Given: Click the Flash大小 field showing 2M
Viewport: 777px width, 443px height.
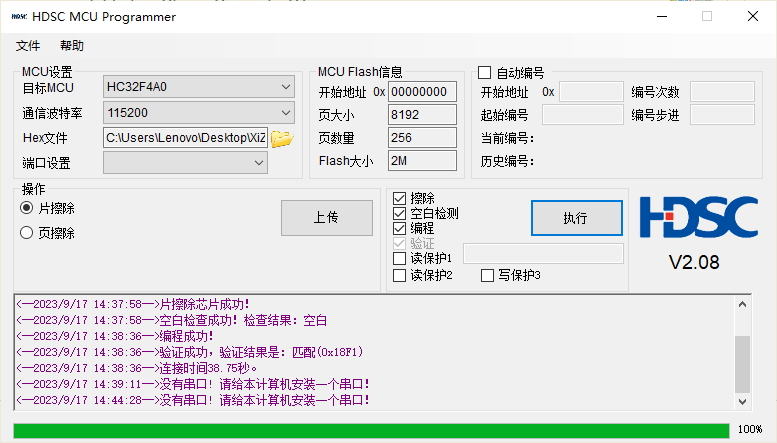Looking at the screenshot, I should pos(422,161).
